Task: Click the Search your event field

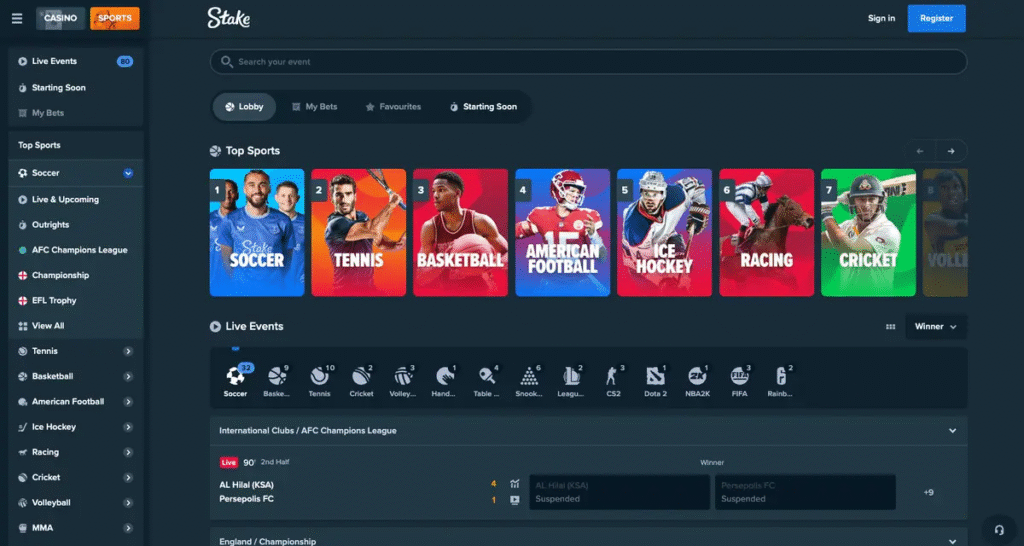Action: 588,62
